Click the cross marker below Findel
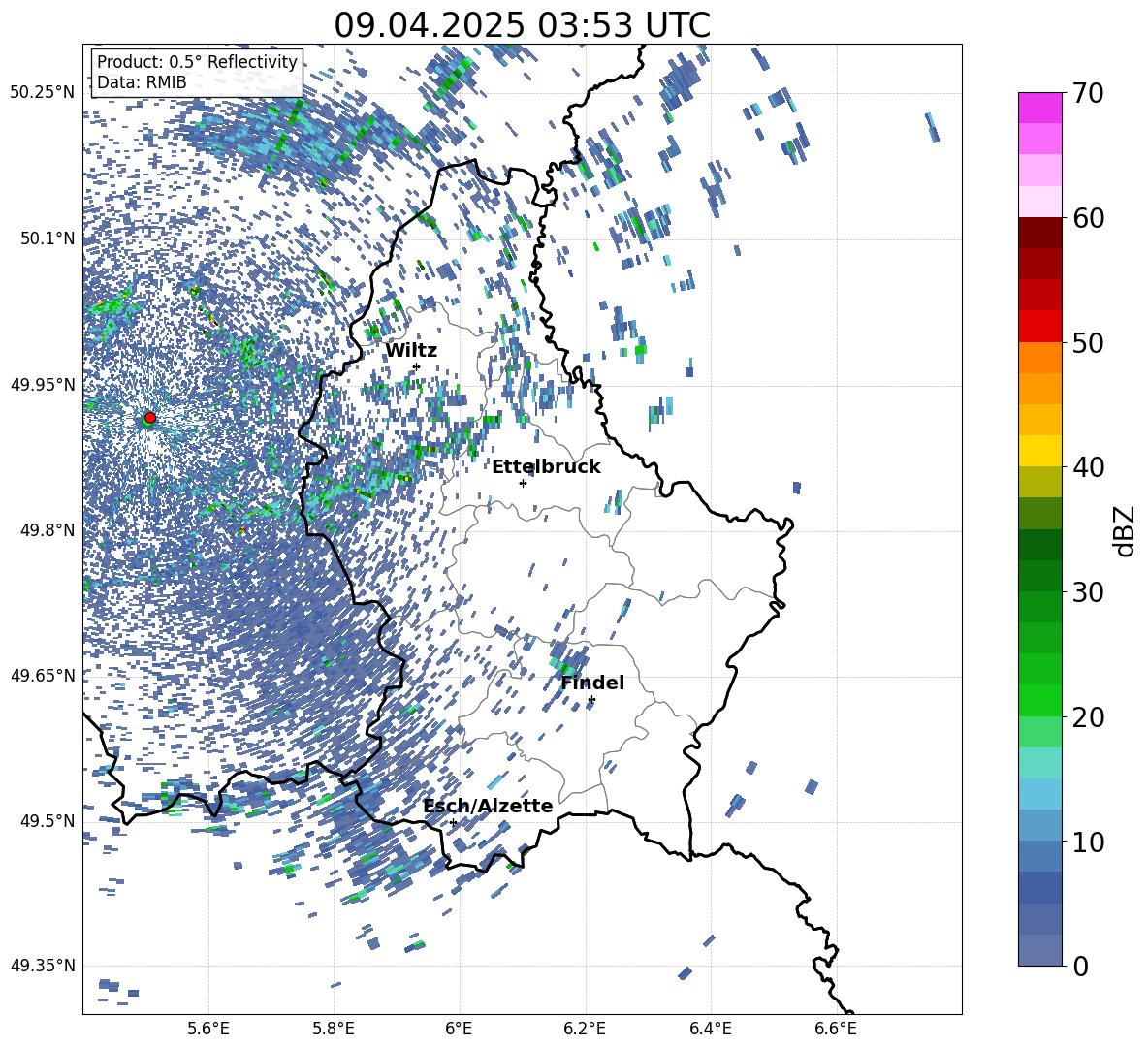This screenshot has width=1148, height=1048. pos(591,700)
